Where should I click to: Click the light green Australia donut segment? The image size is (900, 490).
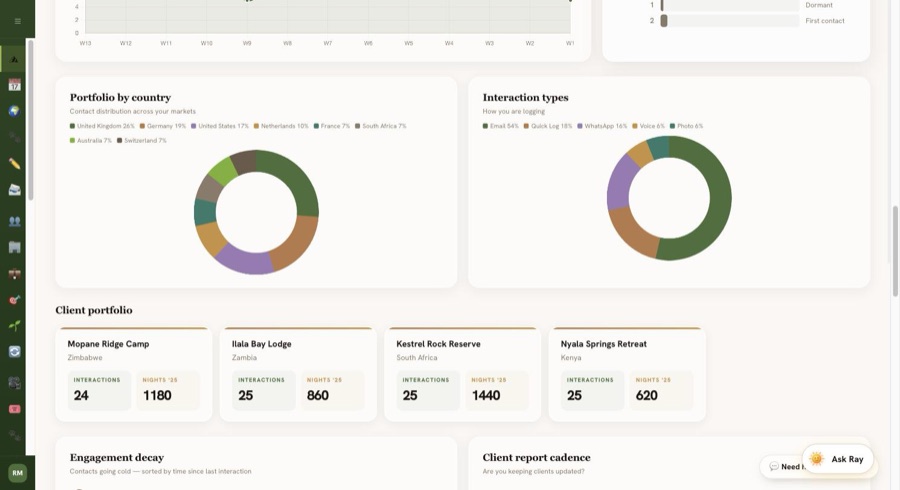tap(223, 170)
